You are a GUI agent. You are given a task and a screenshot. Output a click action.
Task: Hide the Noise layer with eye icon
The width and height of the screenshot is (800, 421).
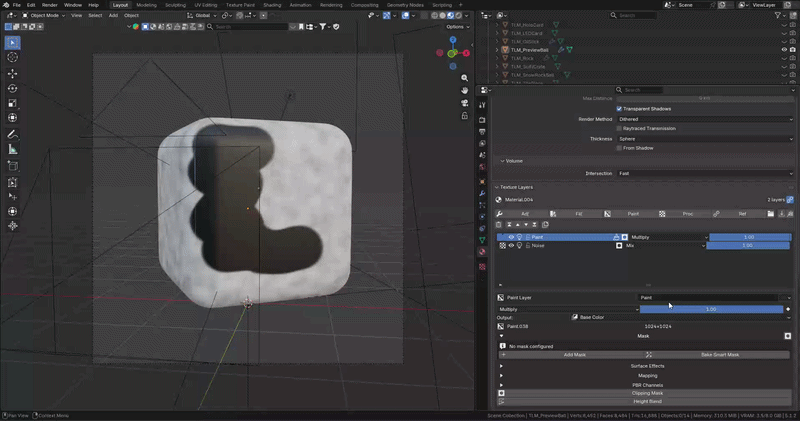point(511,245)
